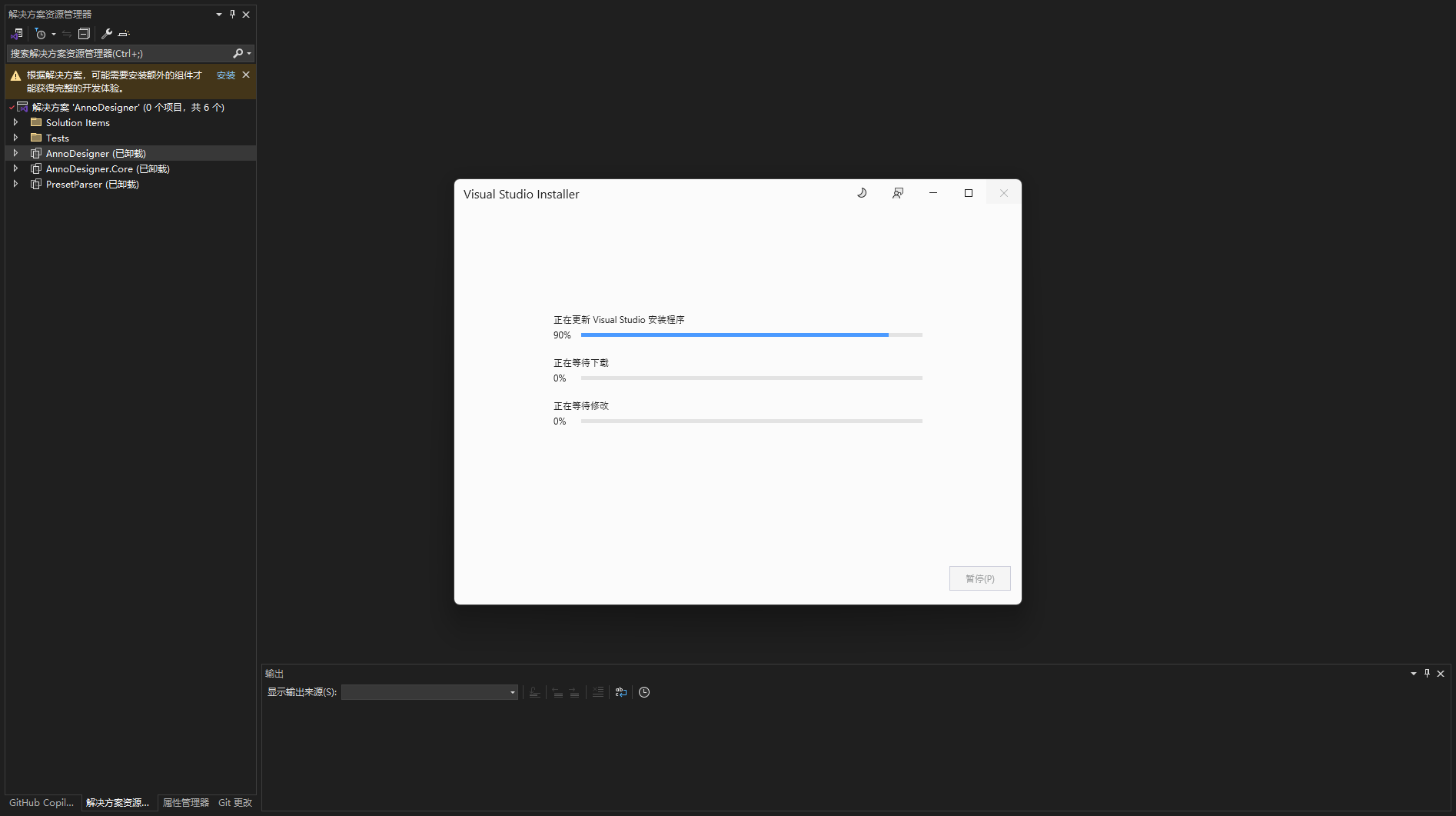Pin or auto-hide the Solution Explorer panel

tap(233, 14)
